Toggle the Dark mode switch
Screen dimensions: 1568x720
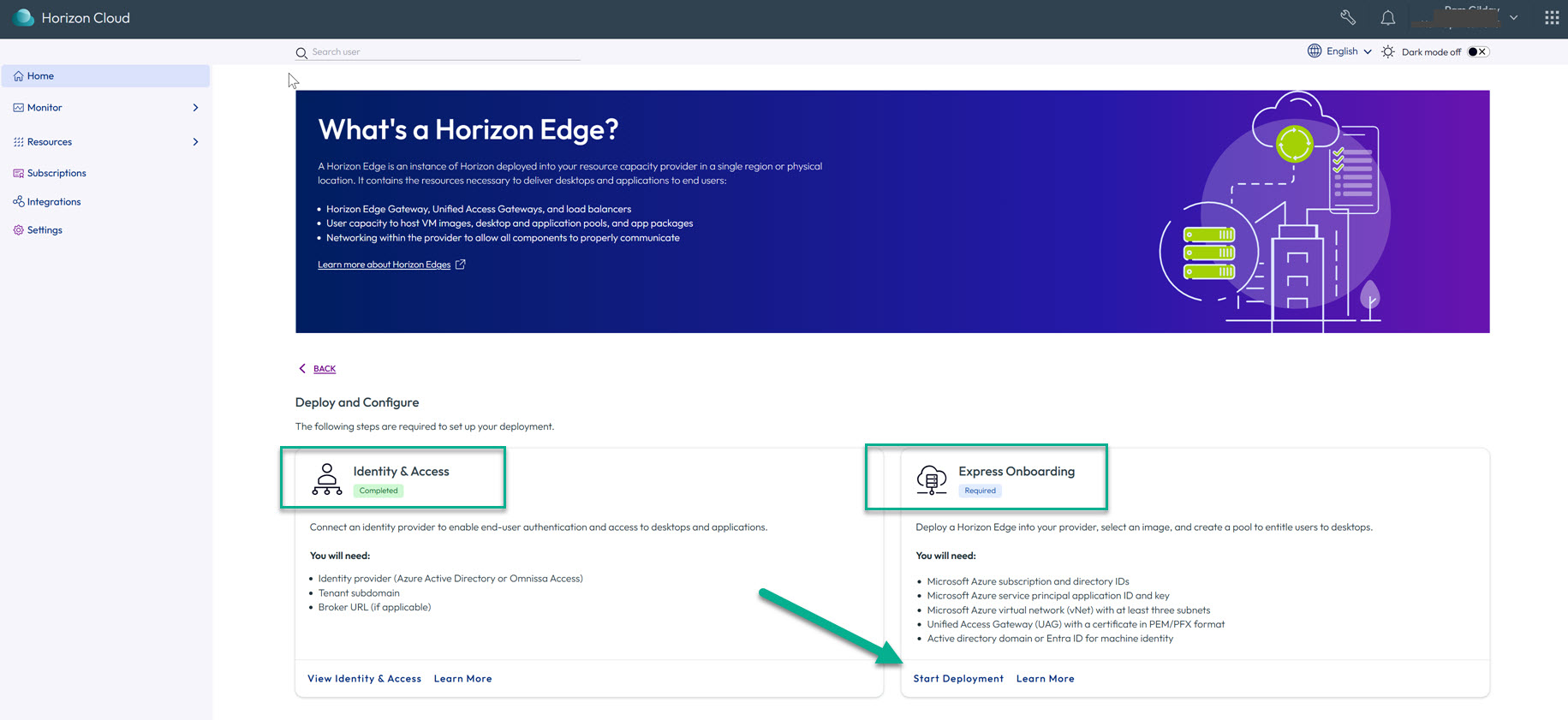pyautogui.click(x=1479, y=51)
